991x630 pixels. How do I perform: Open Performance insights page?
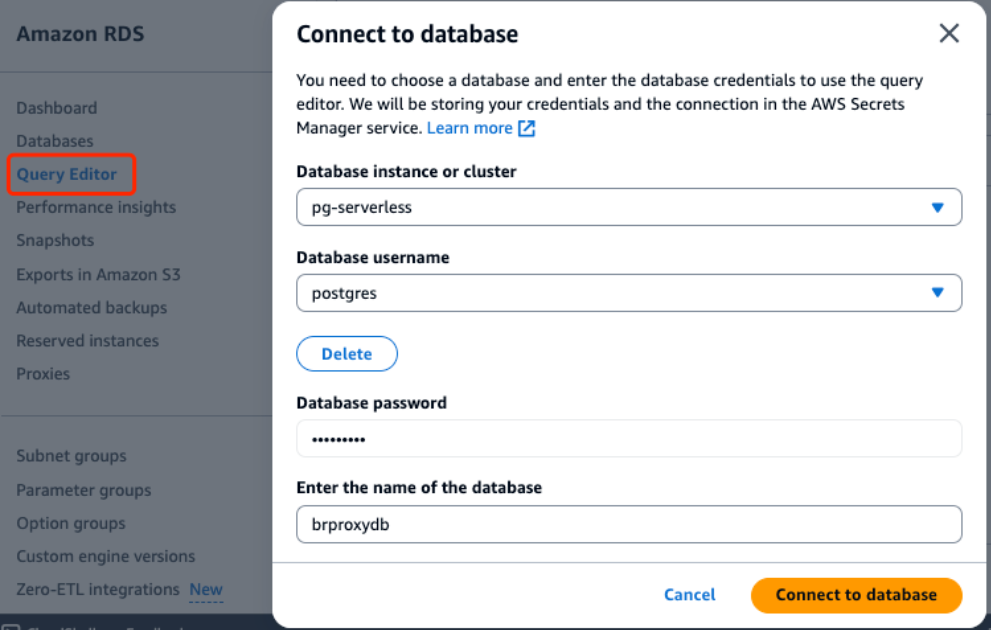point(96,207)
